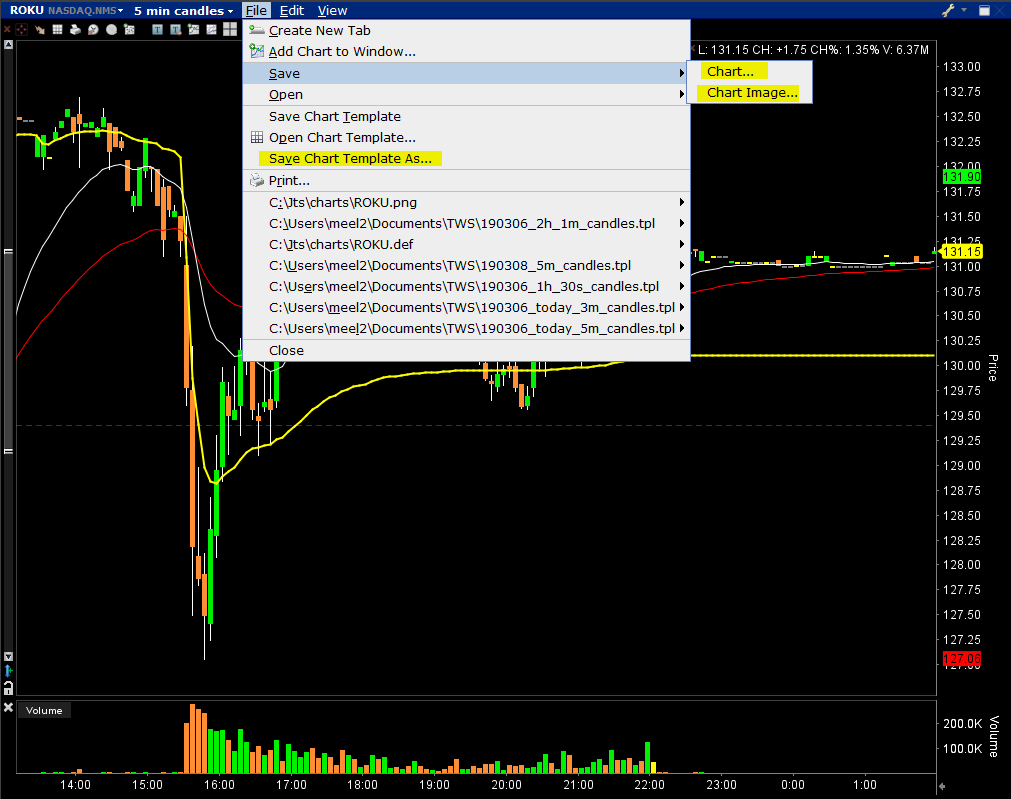Click the wrench configuration icon
This screenshot has width=1011, height=799.
[x=948, y=10]
